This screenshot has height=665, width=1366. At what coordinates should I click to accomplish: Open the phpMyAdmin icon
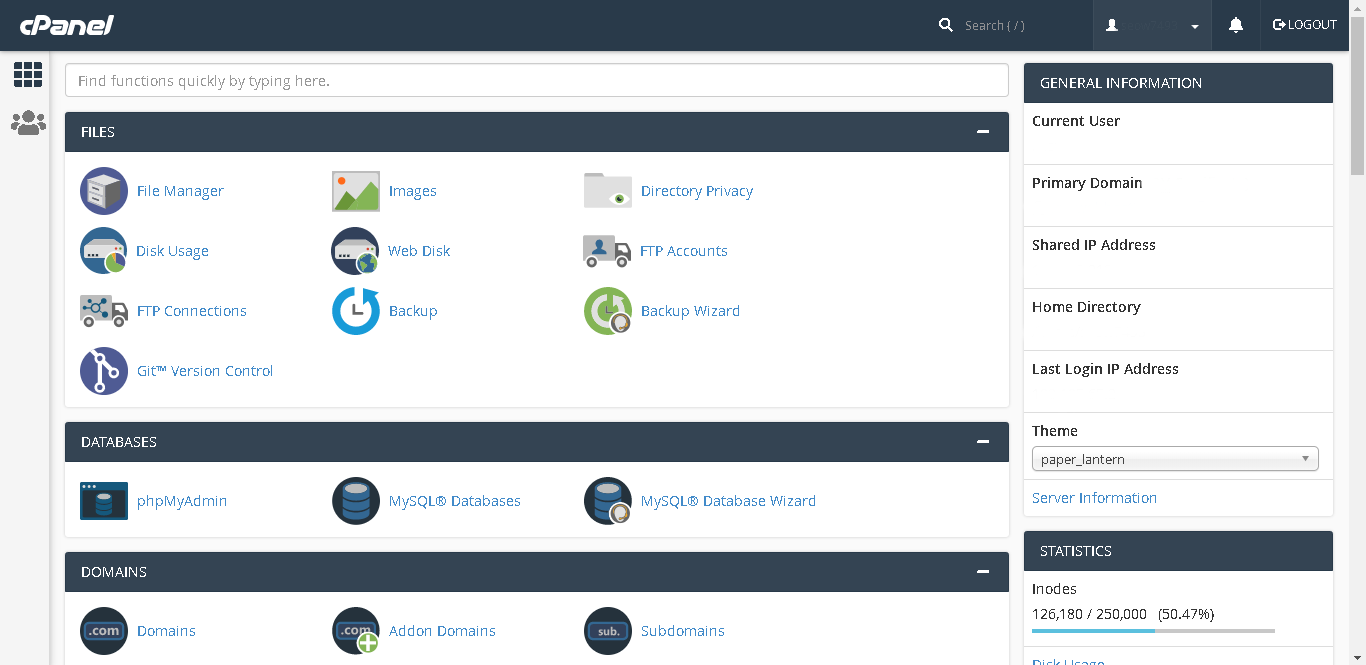click(104, 501)
